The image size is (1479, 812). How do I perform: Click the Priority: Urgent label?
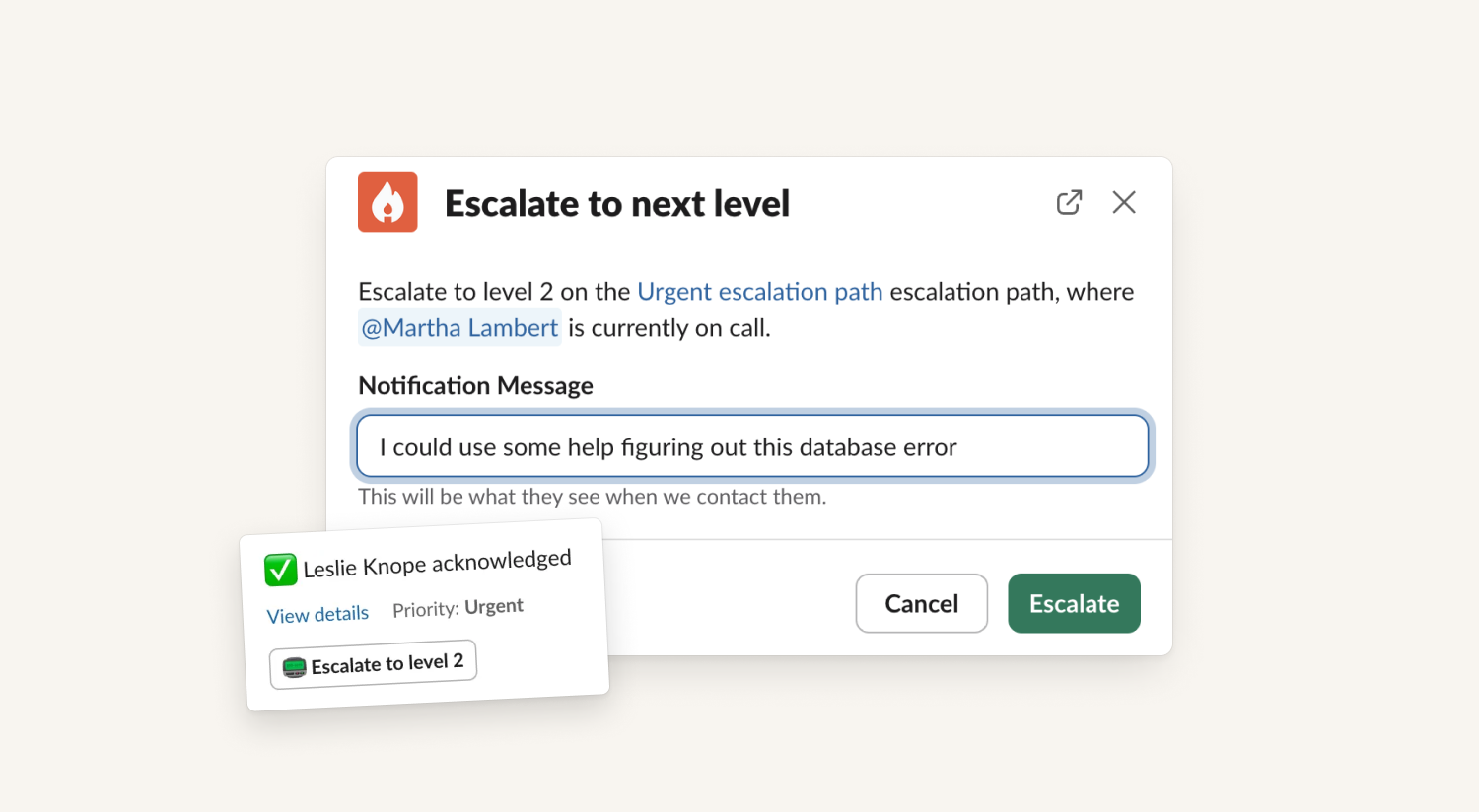(x=458, y=608)
